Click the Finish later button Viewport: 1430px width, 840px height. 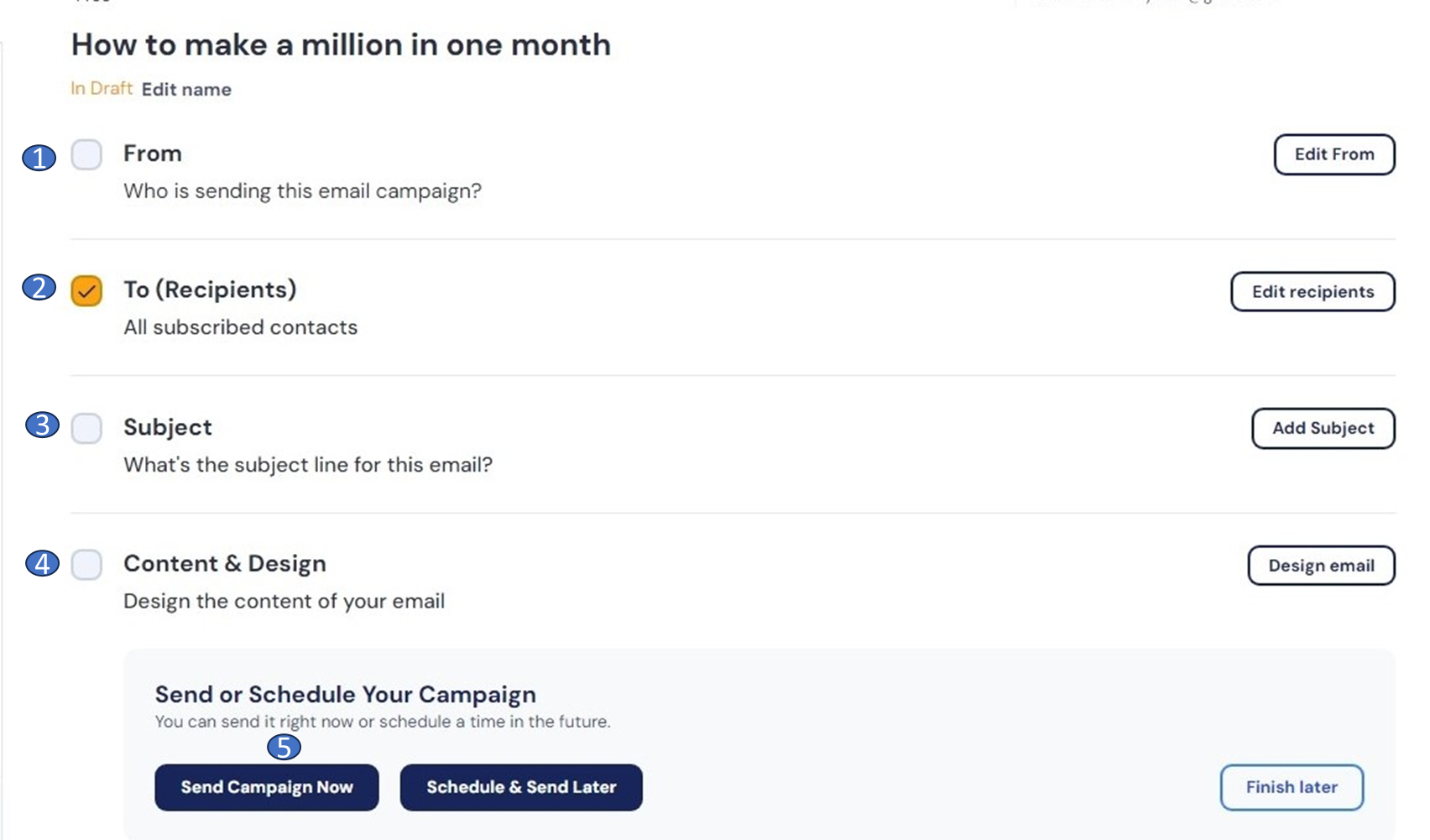tap(1291, 787)
